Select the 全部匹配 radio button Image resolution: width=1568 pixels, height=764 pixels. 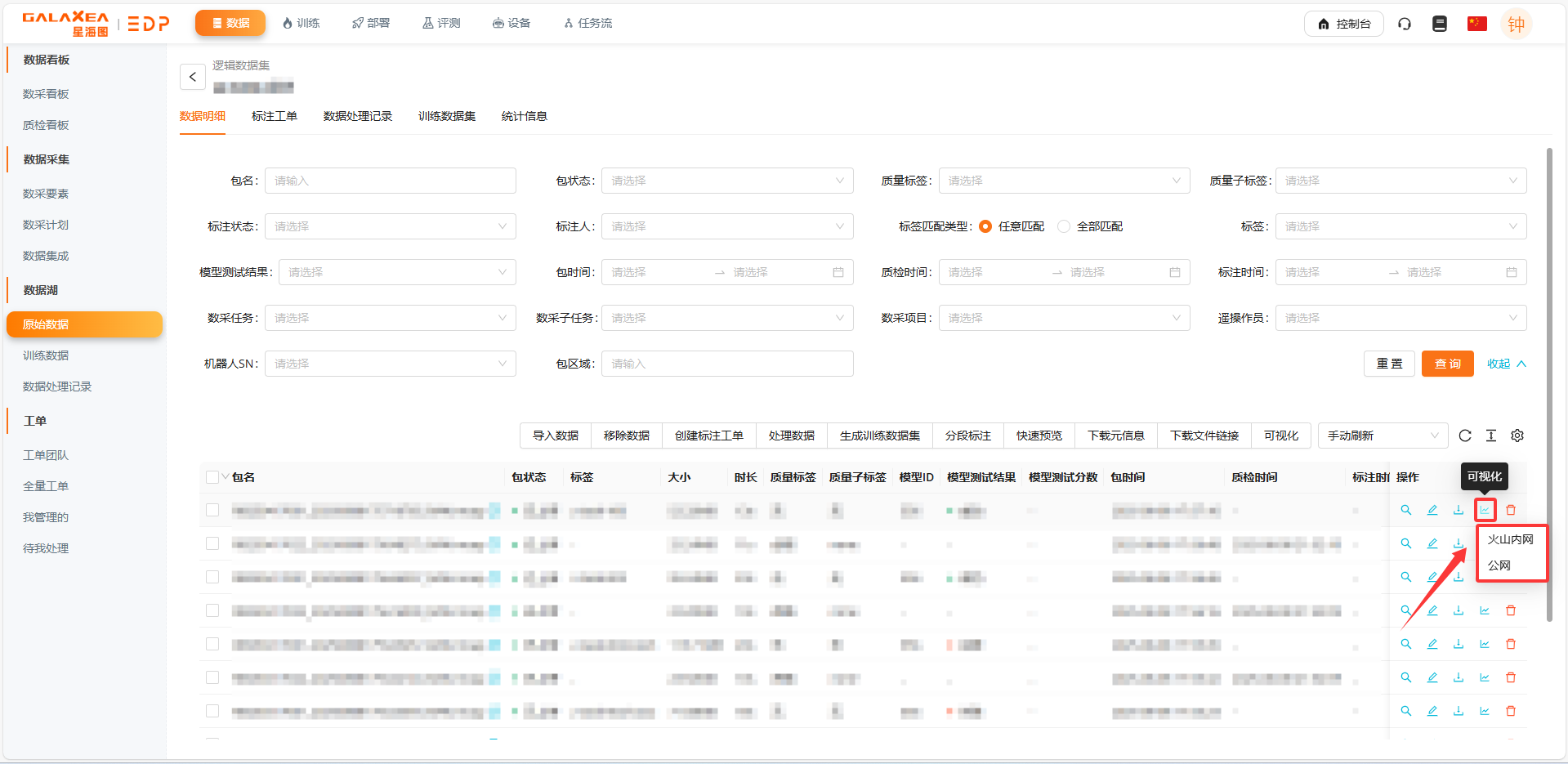(1064, 226)
